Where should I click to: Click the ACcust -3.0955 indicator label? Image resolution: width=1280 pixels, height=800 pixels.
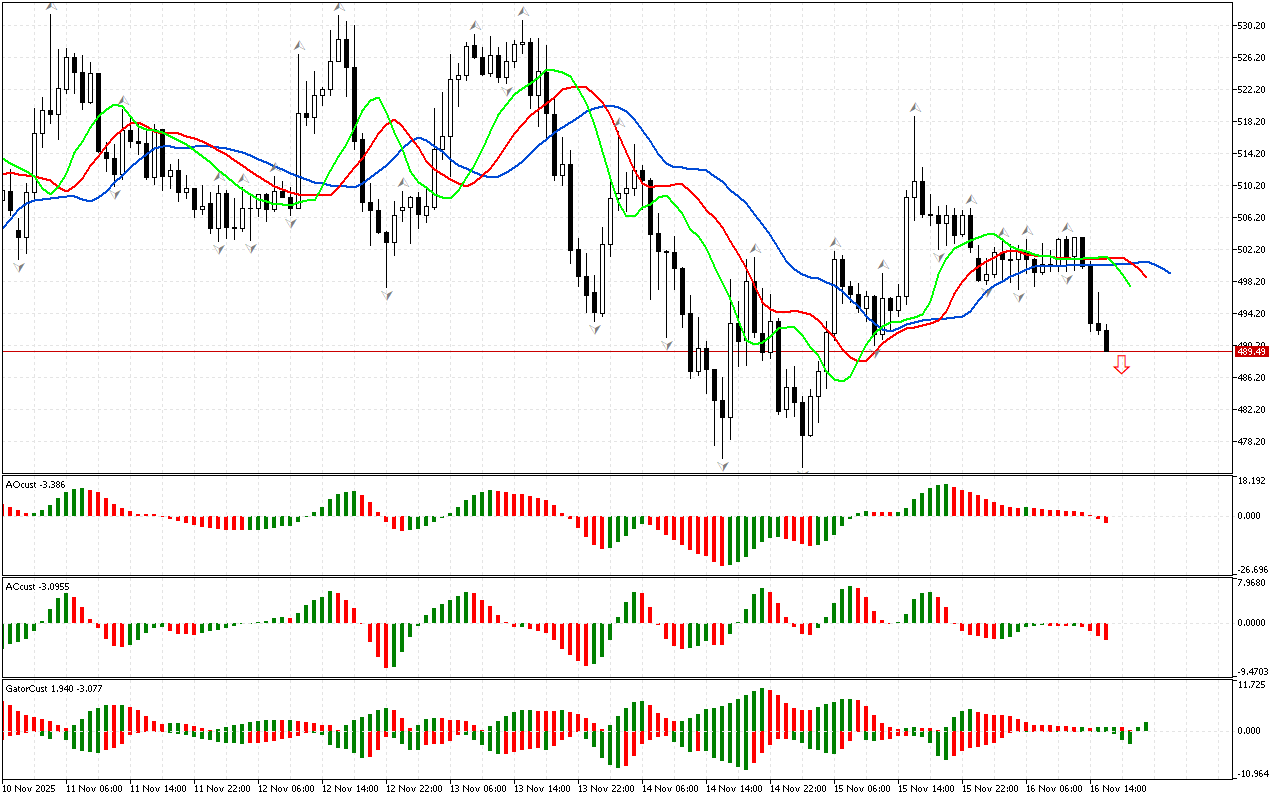[38, 586]
